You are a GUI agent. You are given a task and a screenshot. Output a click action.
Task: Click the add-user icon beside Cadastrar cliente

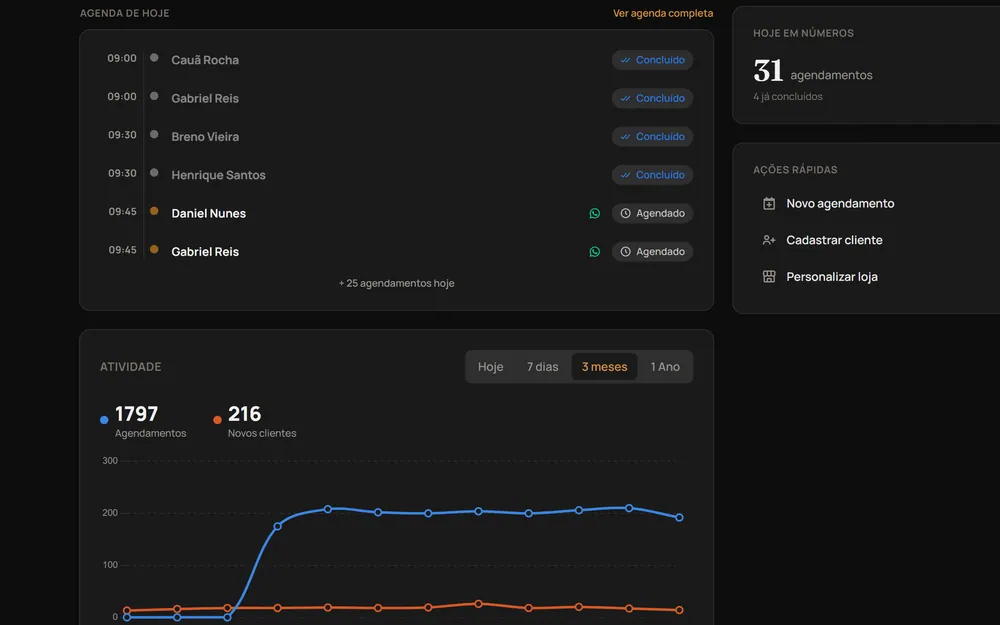click(x=769, y=240)
